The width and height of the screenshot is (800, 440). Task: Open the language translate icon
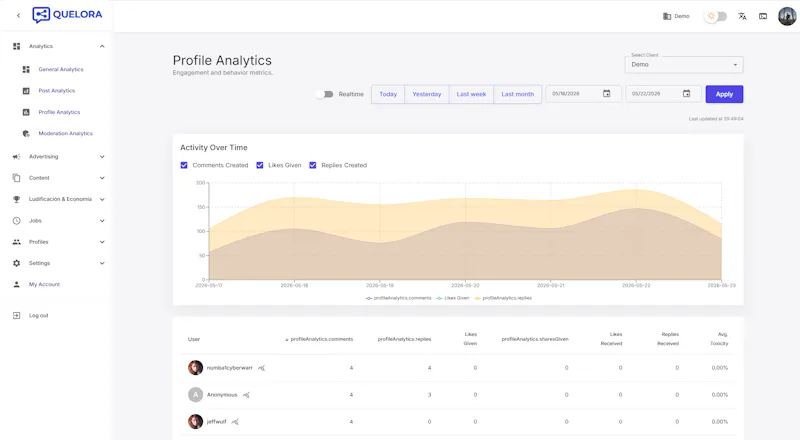(742, 16)
